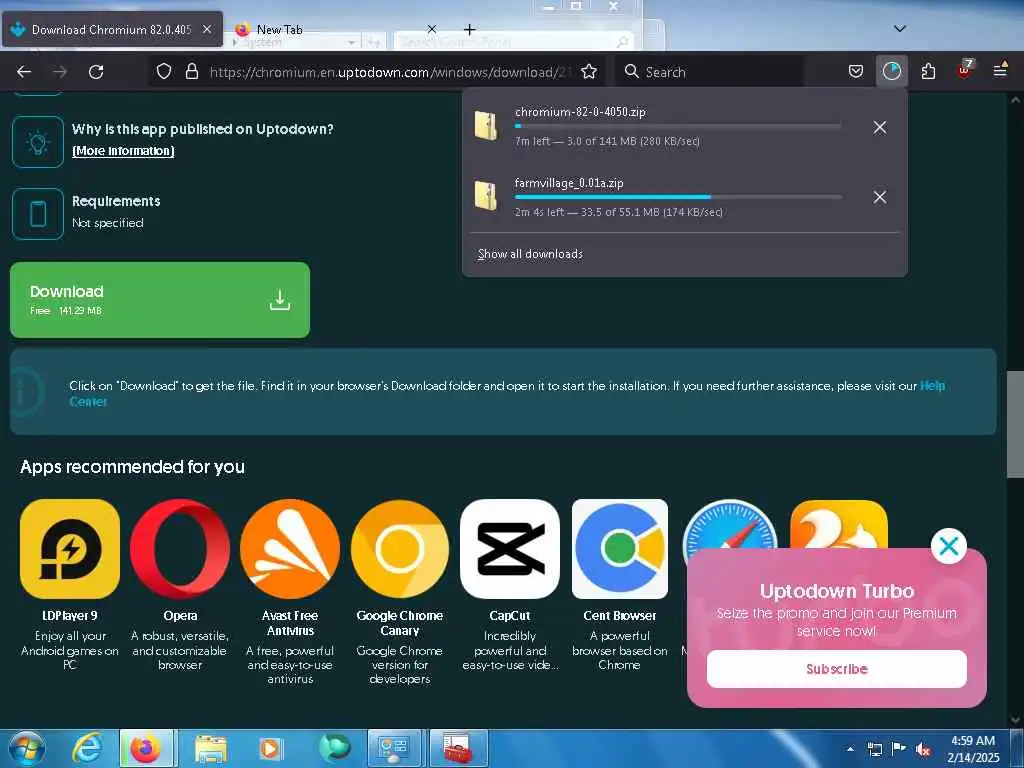The image size is (1024, 768).
Task: Click the lightbulb info icon
Action: pyautogui.click(x=38, y=142)
